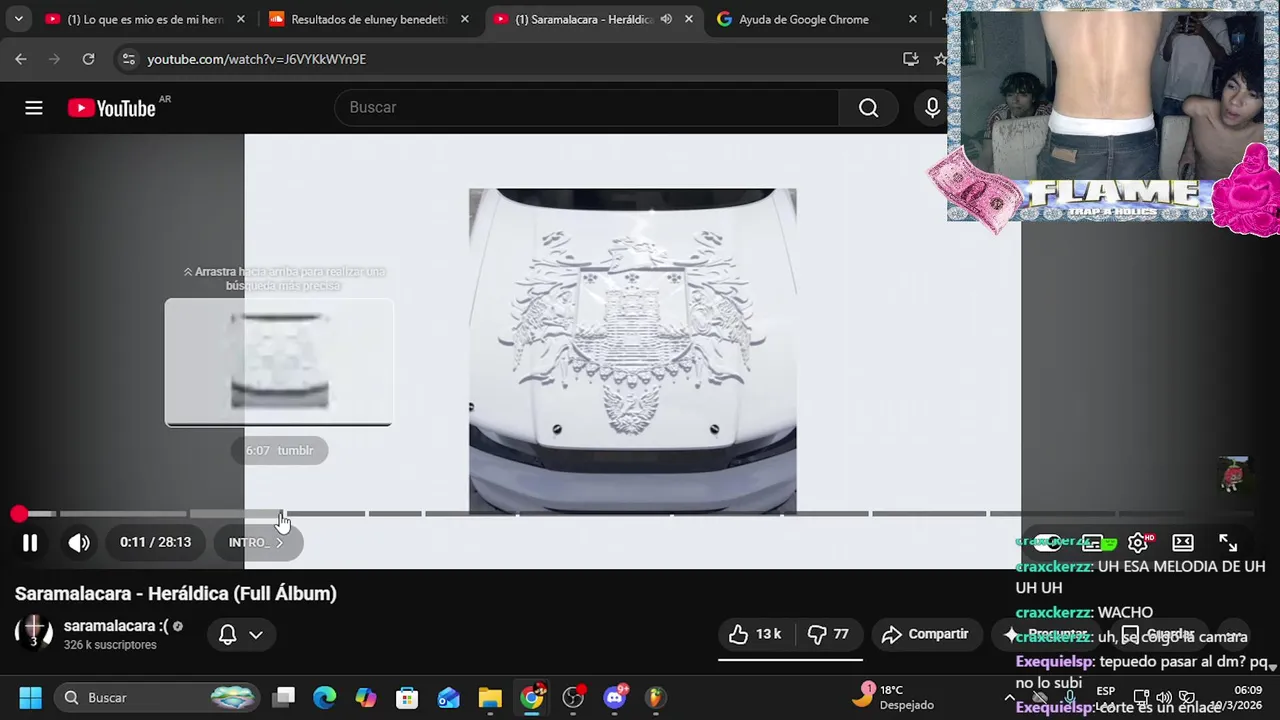Click the URL in the address bar
The image size is (1280, 720).
[257, 59]
